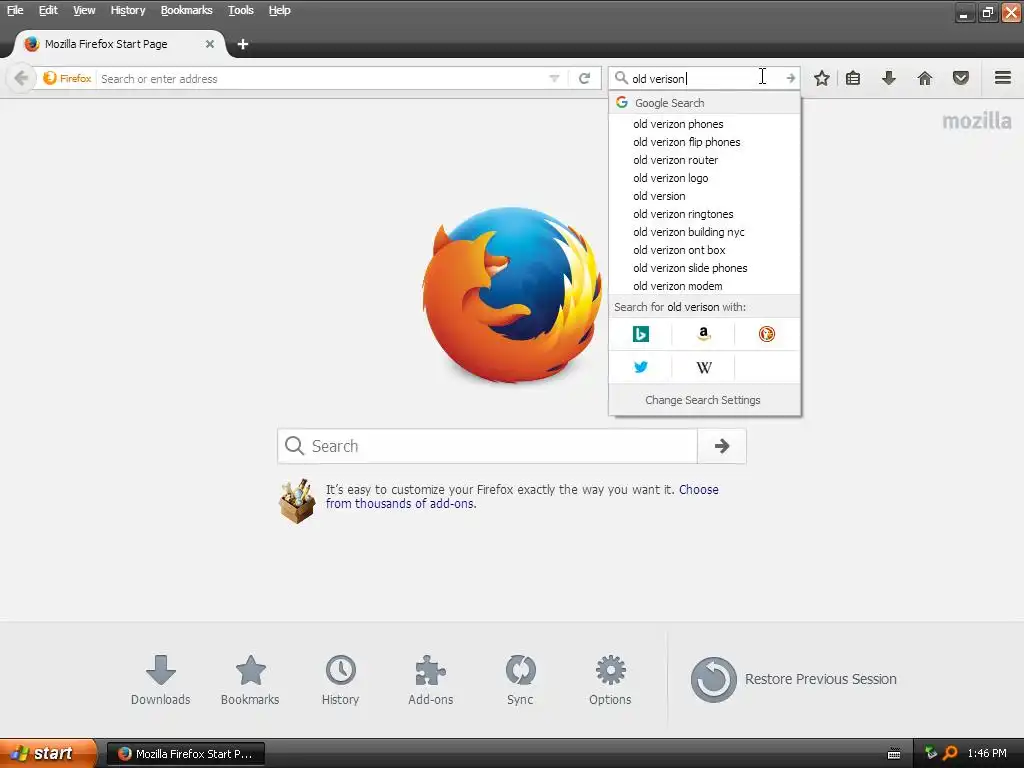Click the Google Search header row
This screenshot has width=1024, height=768.
click(704, 103)
